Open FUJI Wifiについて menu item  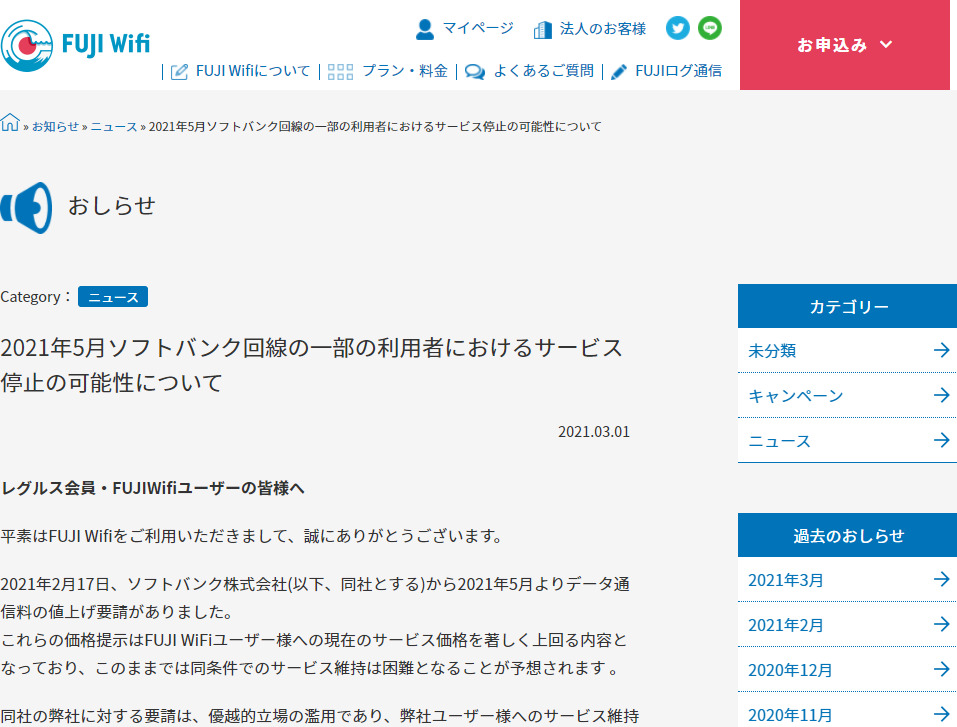coord(253,71)
